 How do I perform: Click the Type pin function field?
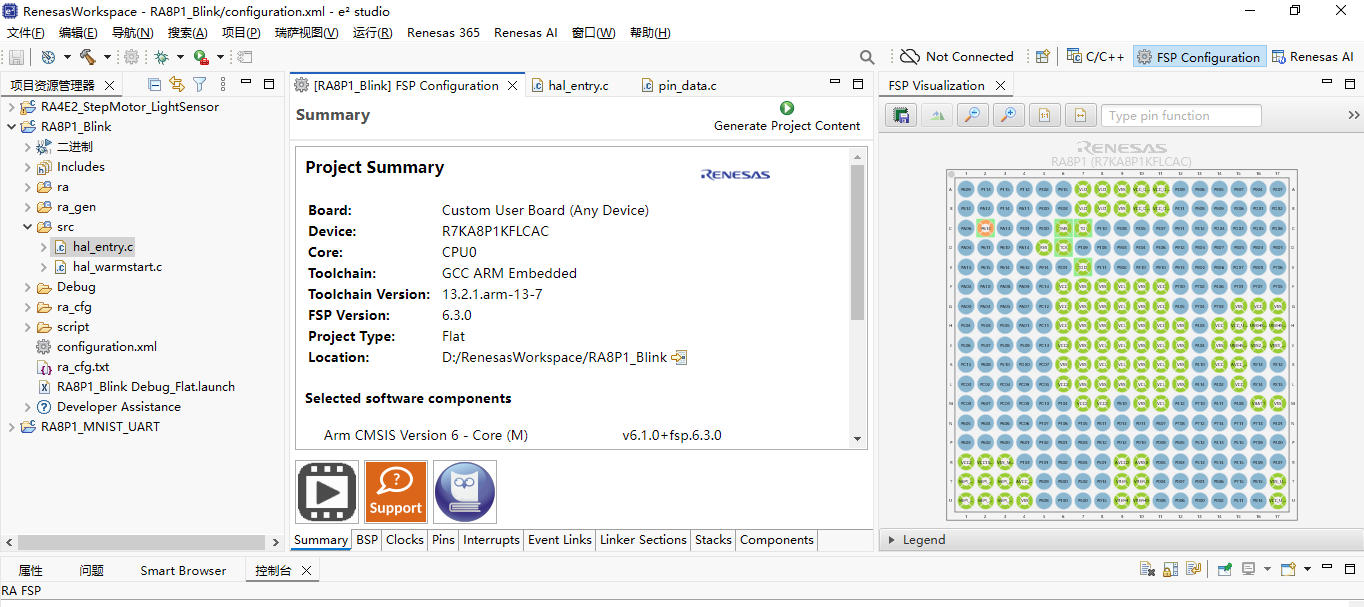(x=1181, y=116)
